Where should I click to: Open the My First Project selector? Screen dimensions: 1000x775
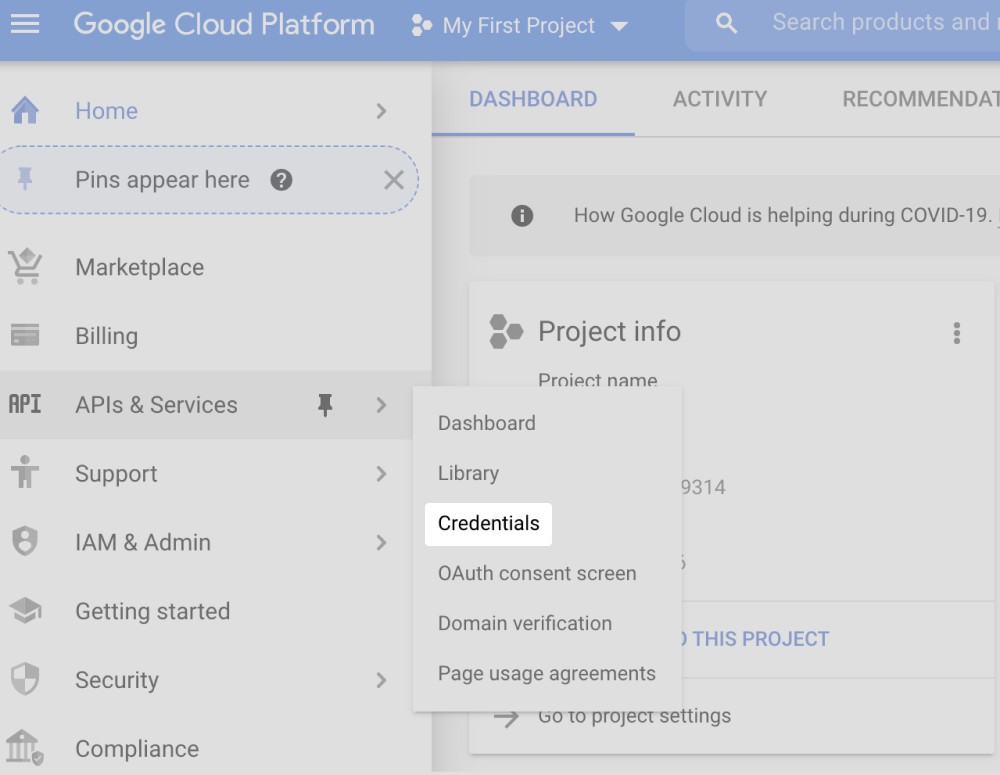pos(519,25)
